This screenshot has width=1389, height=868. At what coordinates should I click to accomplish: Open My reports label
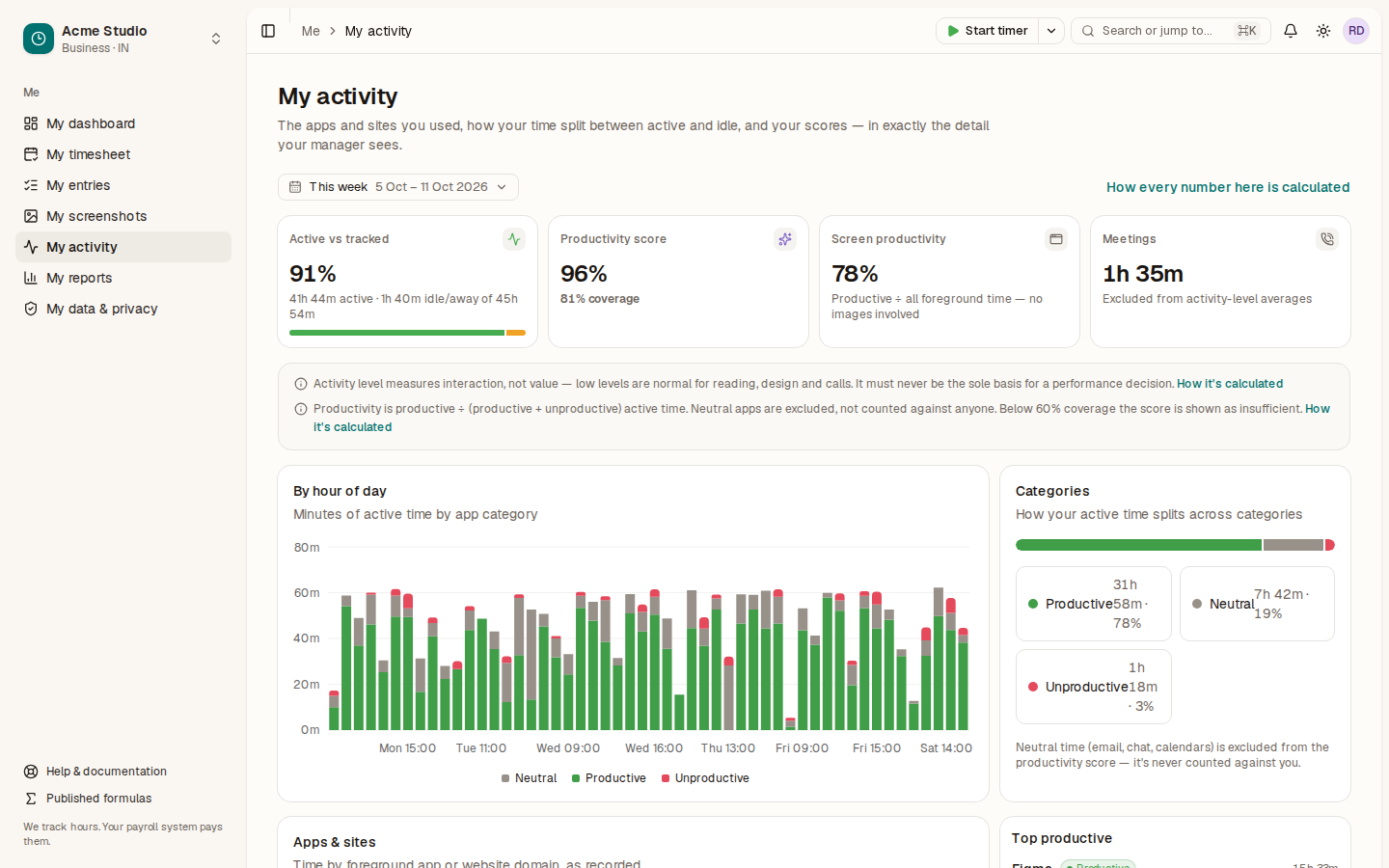[79, 278]
